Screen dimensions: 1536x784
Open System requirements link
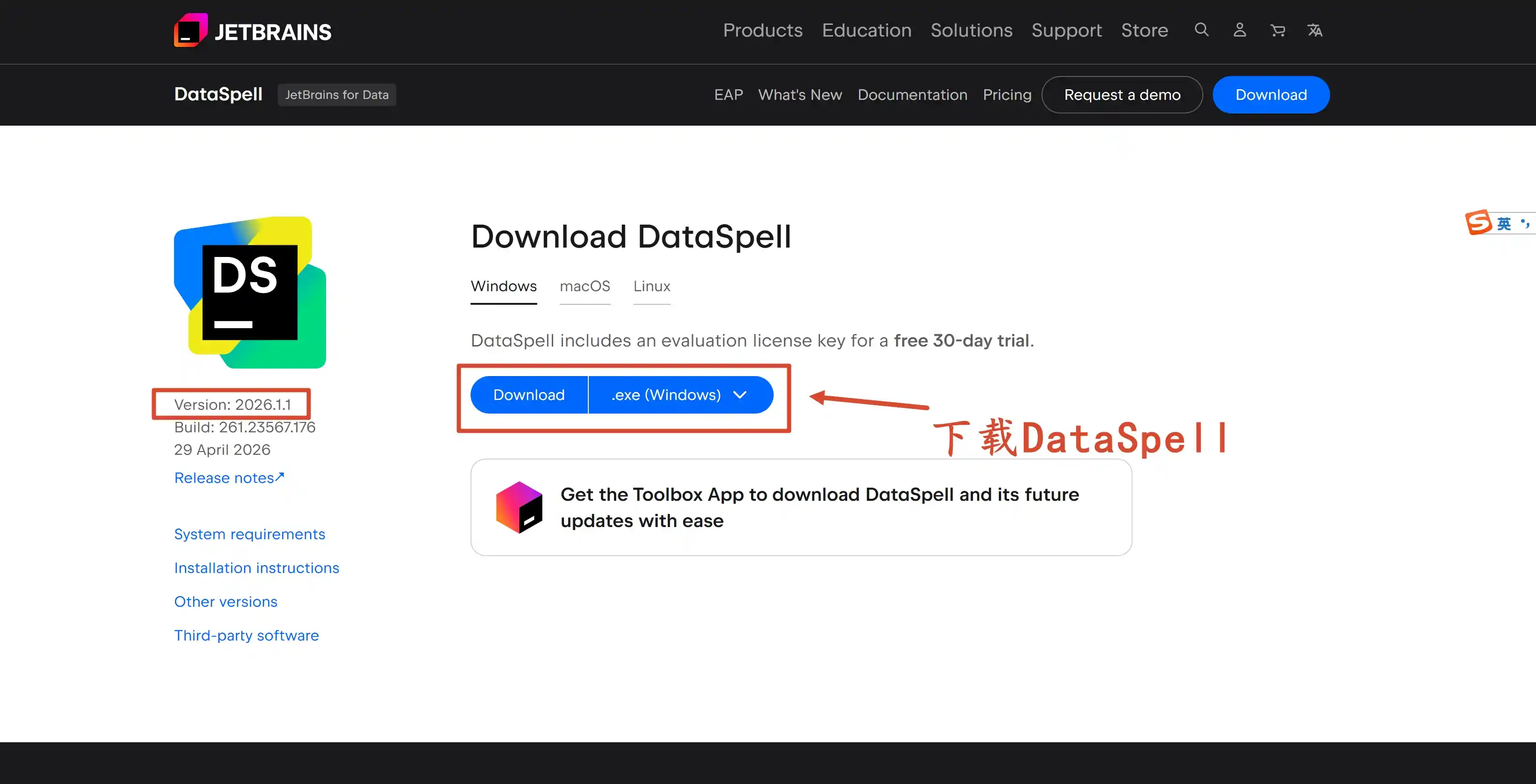(249, 535)
